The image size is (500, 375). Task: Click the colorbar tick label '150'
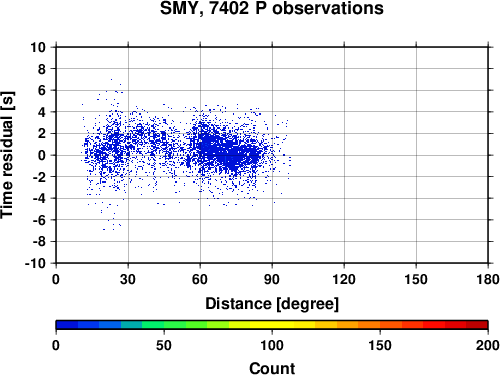pyautogui.click(x=380, y=345)
